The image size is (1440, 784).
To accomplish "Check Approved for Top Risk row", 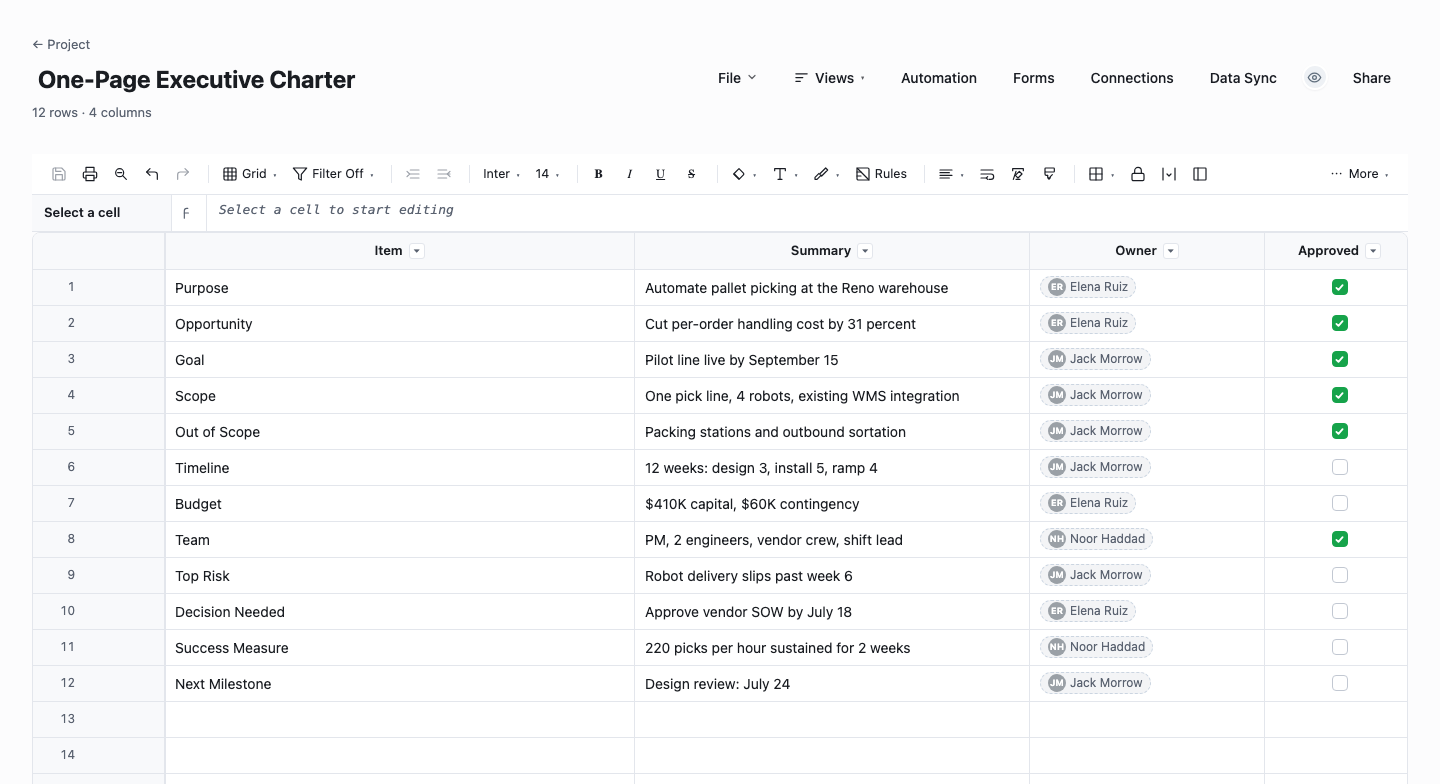I will coord(1340,575).
